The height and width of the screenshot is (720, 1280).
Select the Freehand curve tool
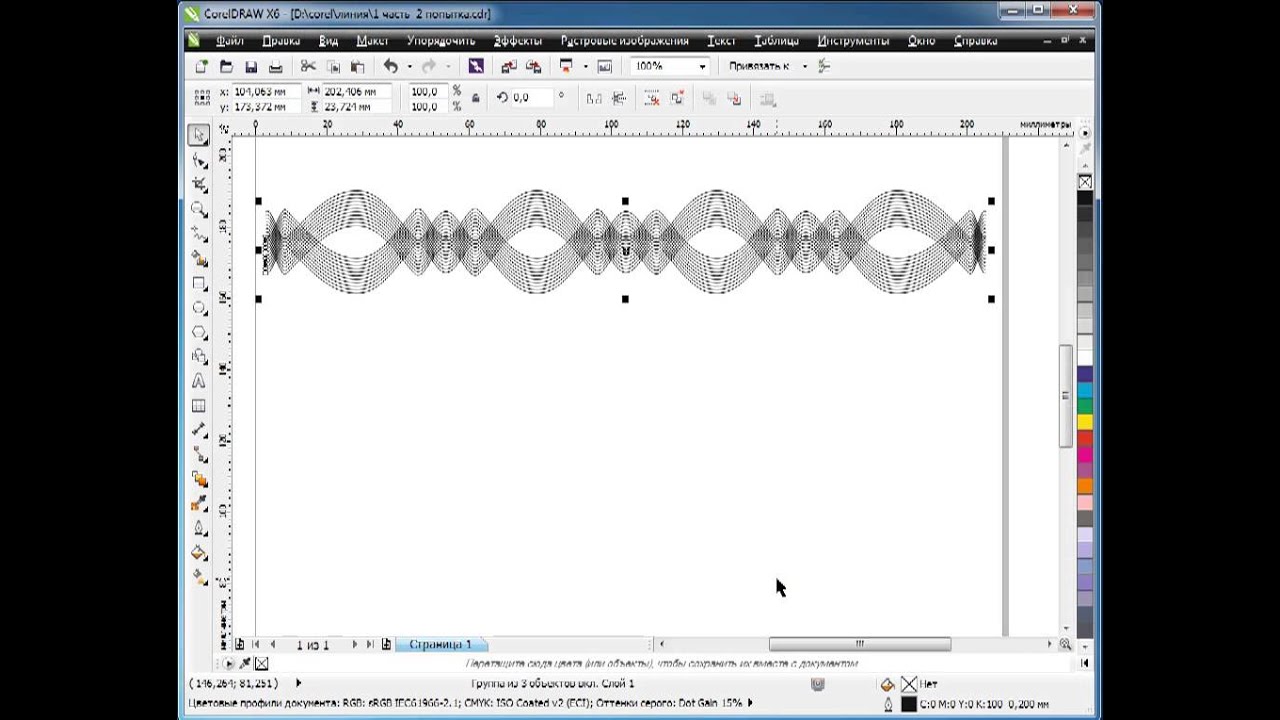200,234
